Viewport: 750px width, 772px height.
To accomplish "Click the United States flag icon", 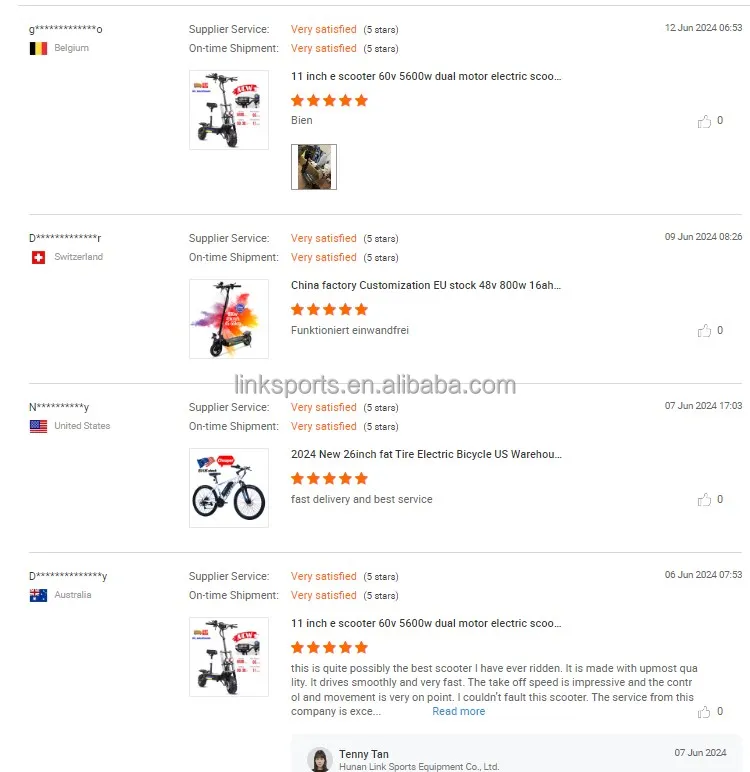I will [39, 426].
